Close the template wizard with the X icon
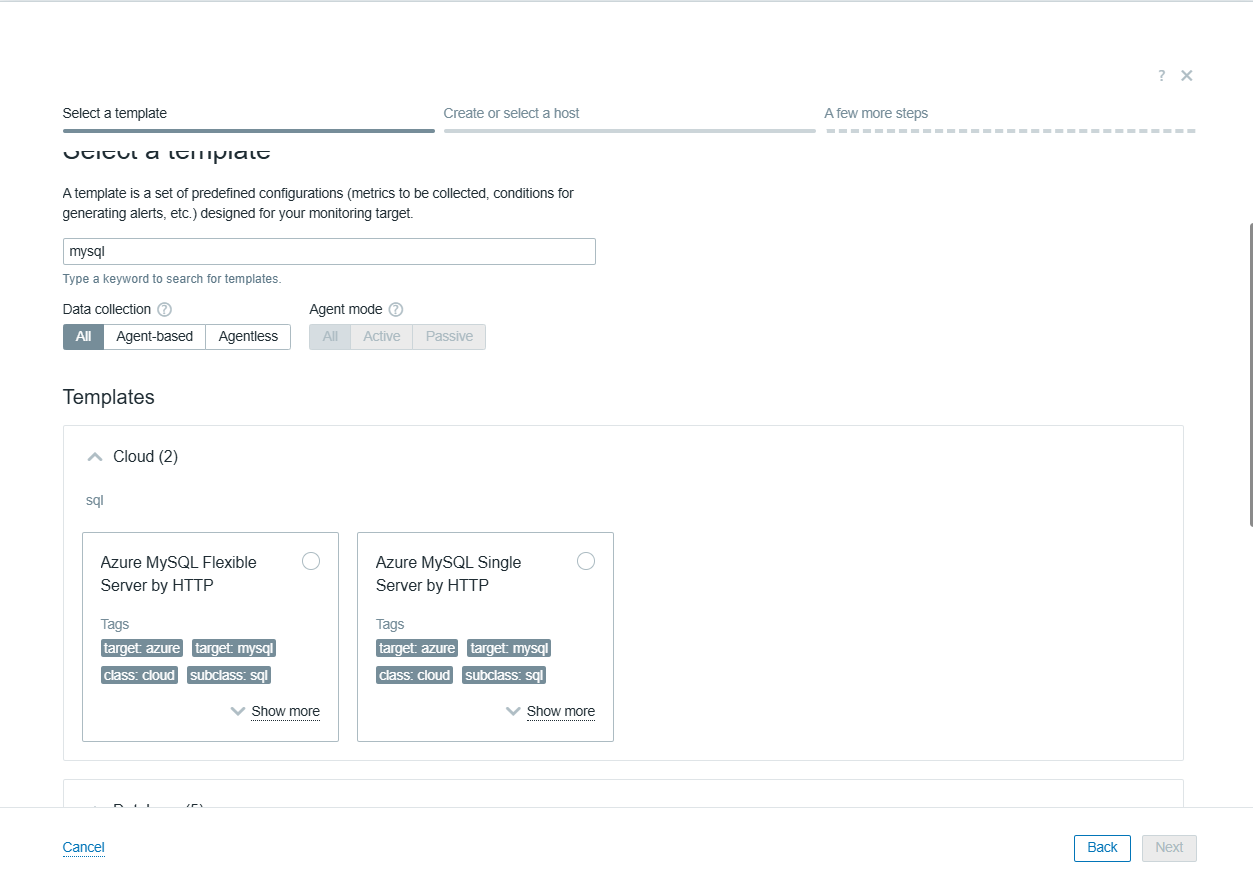Screen dimensions: 1253x889 pyautogui.click(x=1186, y=76)
